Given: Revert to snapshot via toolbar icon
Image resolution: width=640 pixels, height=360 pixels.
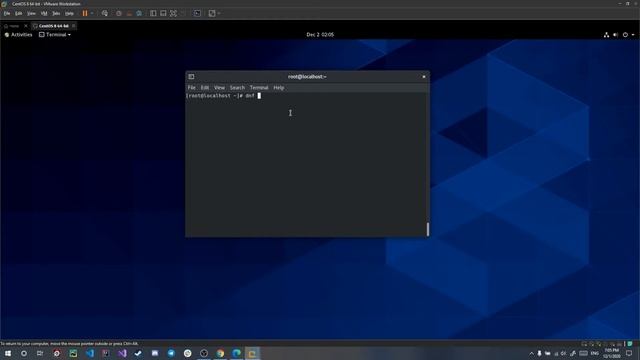Looking at the screenshot, I should pos(129,13).
